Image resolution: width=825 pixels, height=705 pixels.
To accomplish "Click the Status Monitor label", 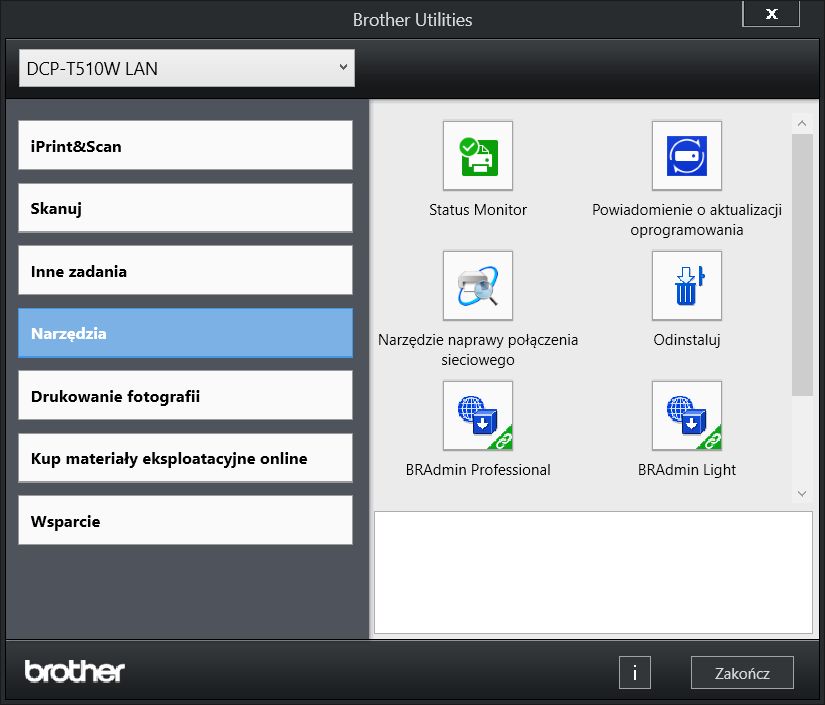I will click(478, 210).
